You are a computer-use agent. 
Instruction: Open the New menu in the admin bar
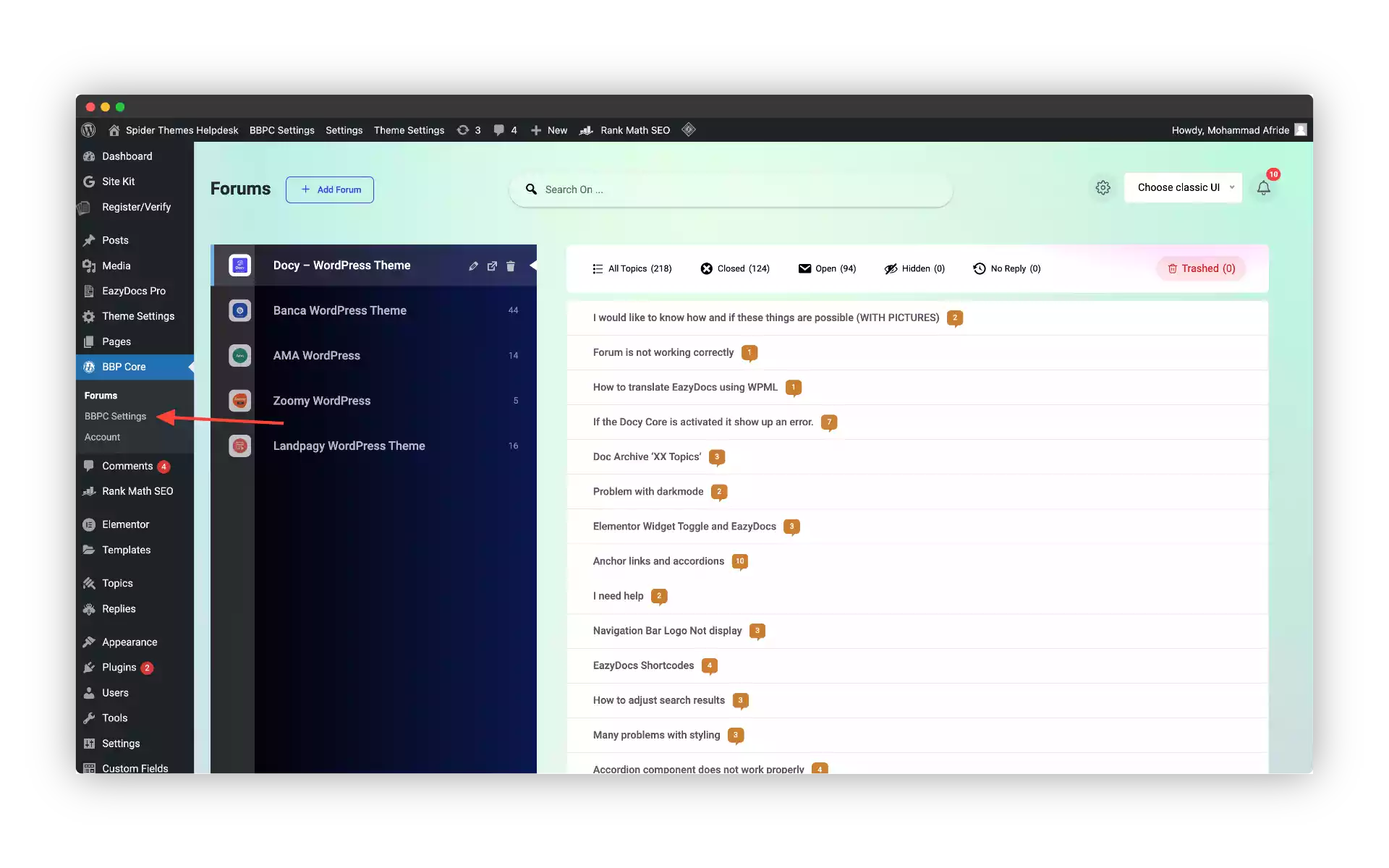(549, 130)
